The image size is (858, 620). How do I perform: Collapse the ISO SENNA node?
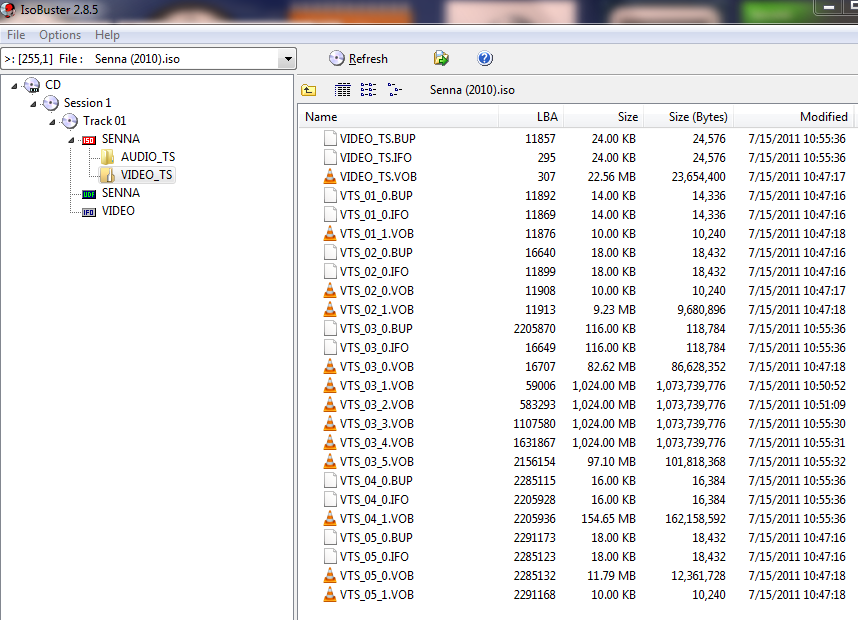pyautogui.click(x=72, y=140)
